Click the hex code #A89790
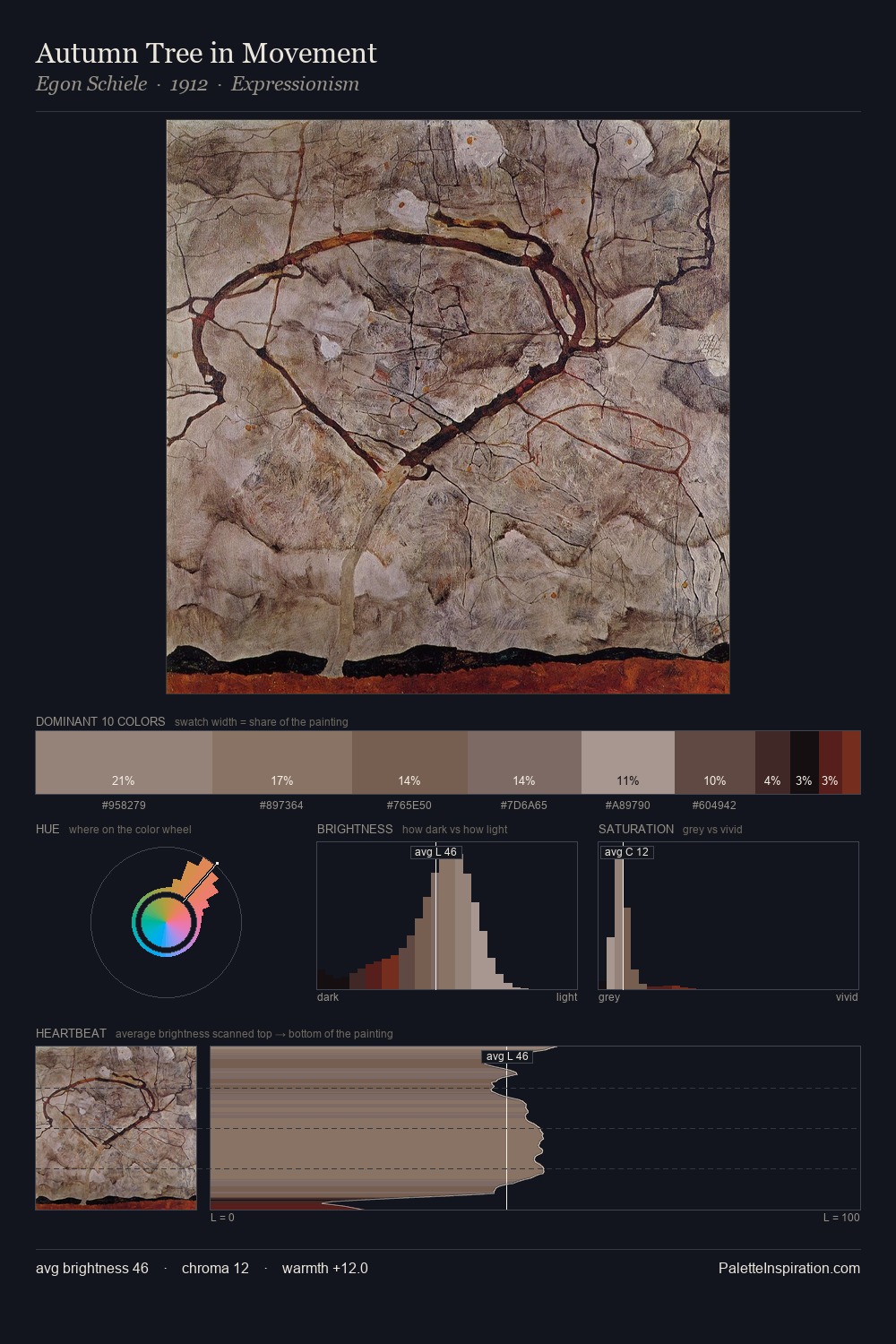 [x=628, y=806]
